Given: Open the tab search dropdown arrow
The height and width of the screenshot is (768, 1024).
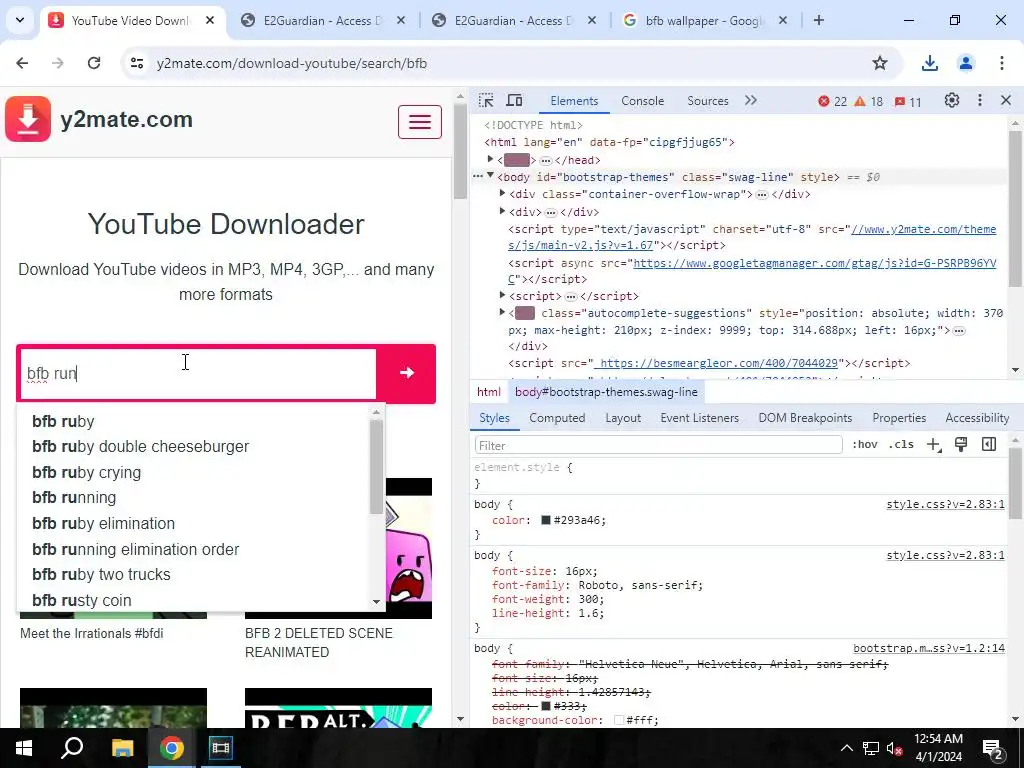Looking at the screenshot, I should [20, 20].
